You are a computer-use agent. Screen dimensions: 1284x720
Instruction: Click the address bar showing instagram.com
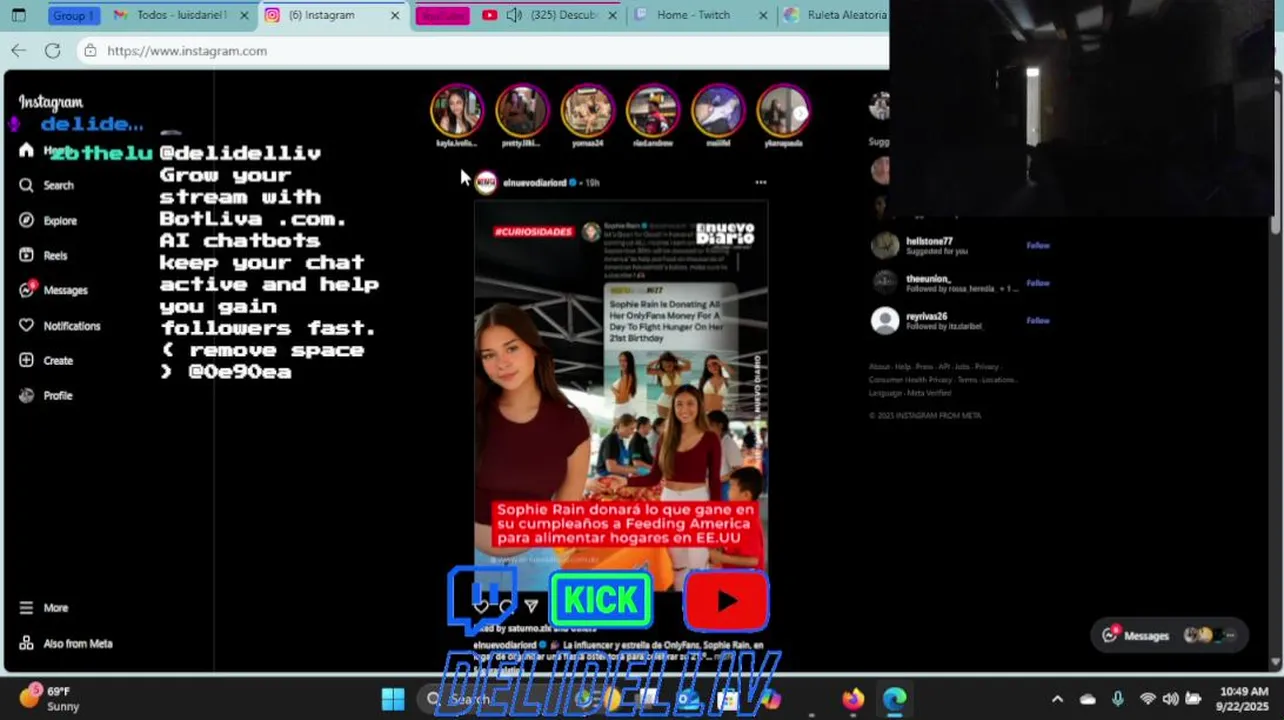(485, 50)
